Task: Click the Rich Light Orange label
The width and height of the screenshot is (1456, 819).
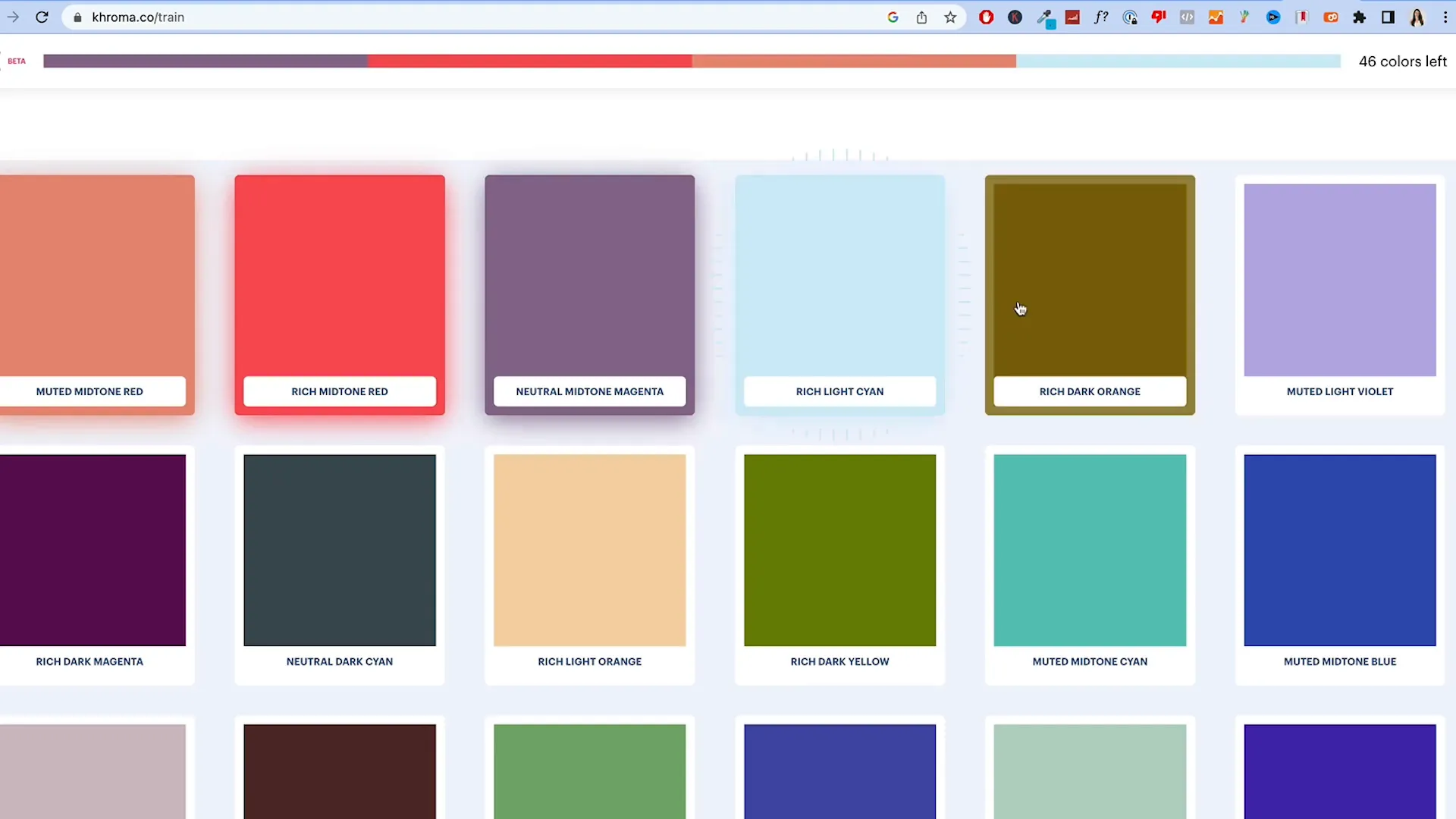Action: pyautogui.click(x=589, y=661)
